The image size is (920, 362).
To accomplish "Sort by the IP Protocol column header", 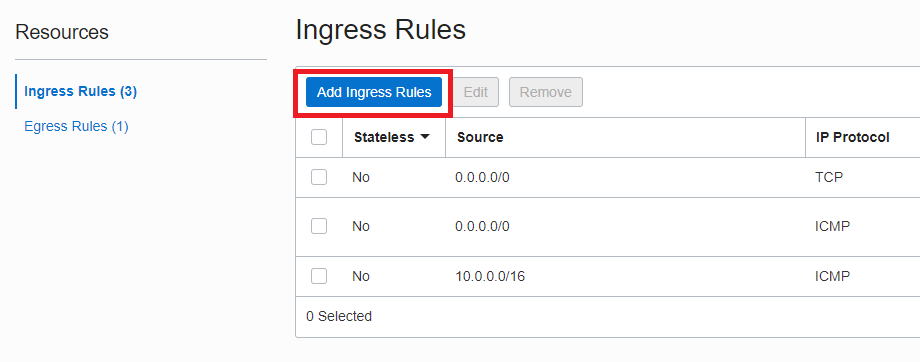I will pyautogui.click(x=853, y=137).
